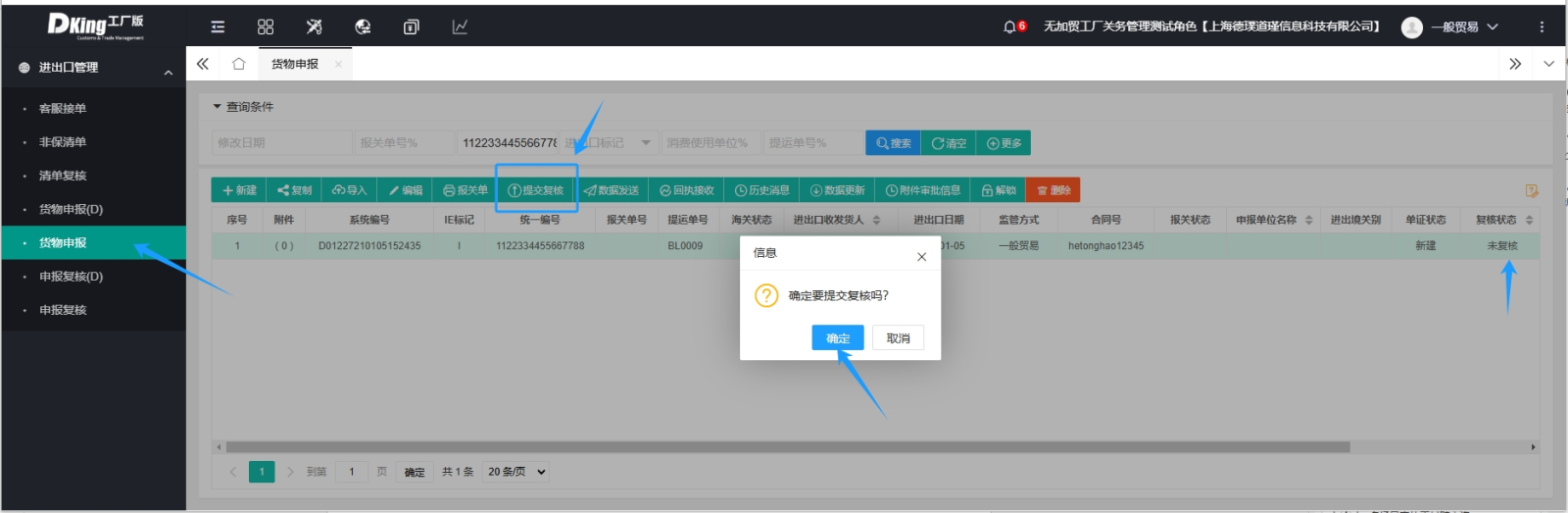This screenshot has width=1568, height=513.
Task: Click the crossed tools icon in top bar
Action: coord(314,26)
